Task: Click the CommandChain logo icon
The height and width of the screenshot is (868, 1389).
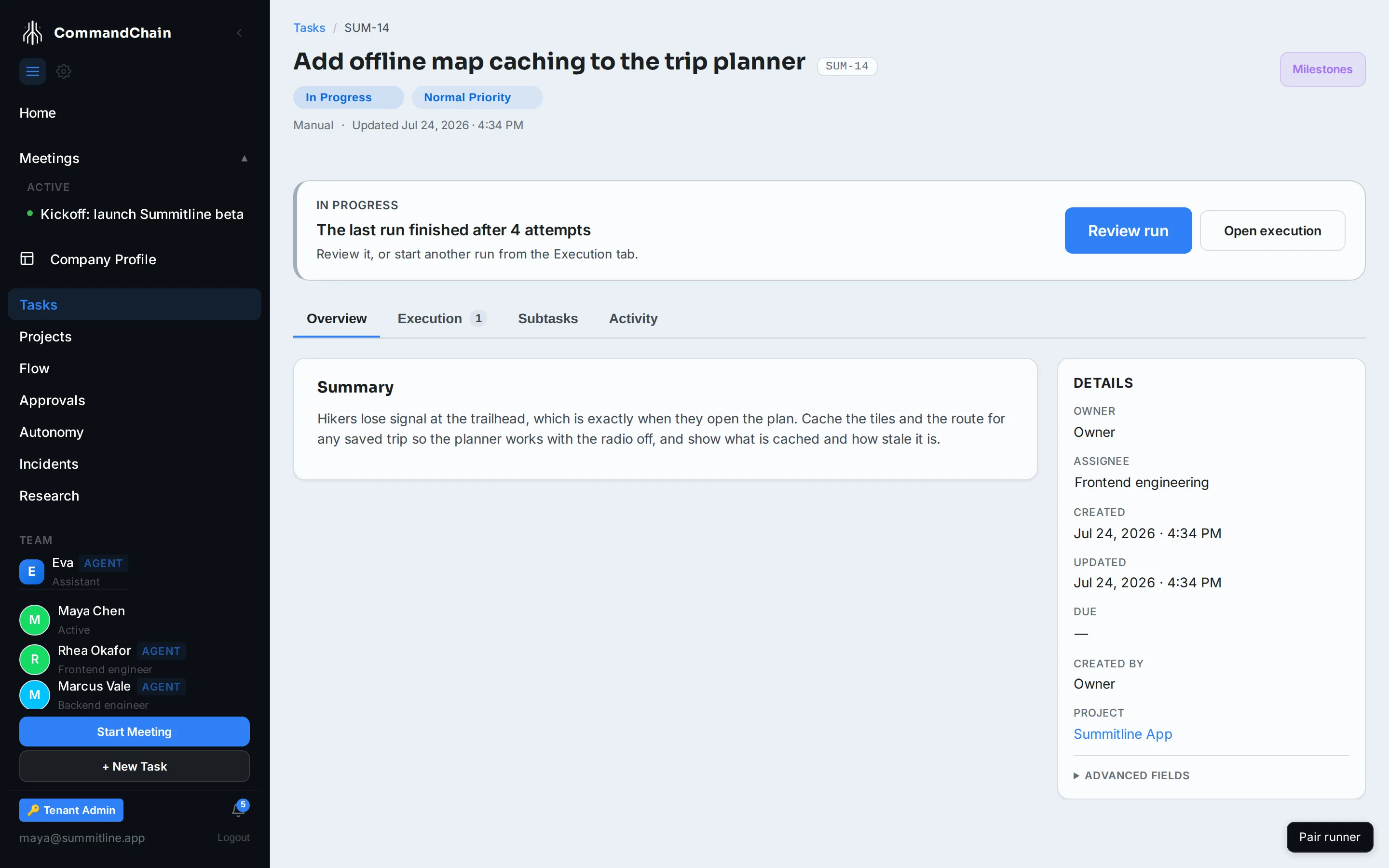Action: pyautogui.click(x=33, y=33)
